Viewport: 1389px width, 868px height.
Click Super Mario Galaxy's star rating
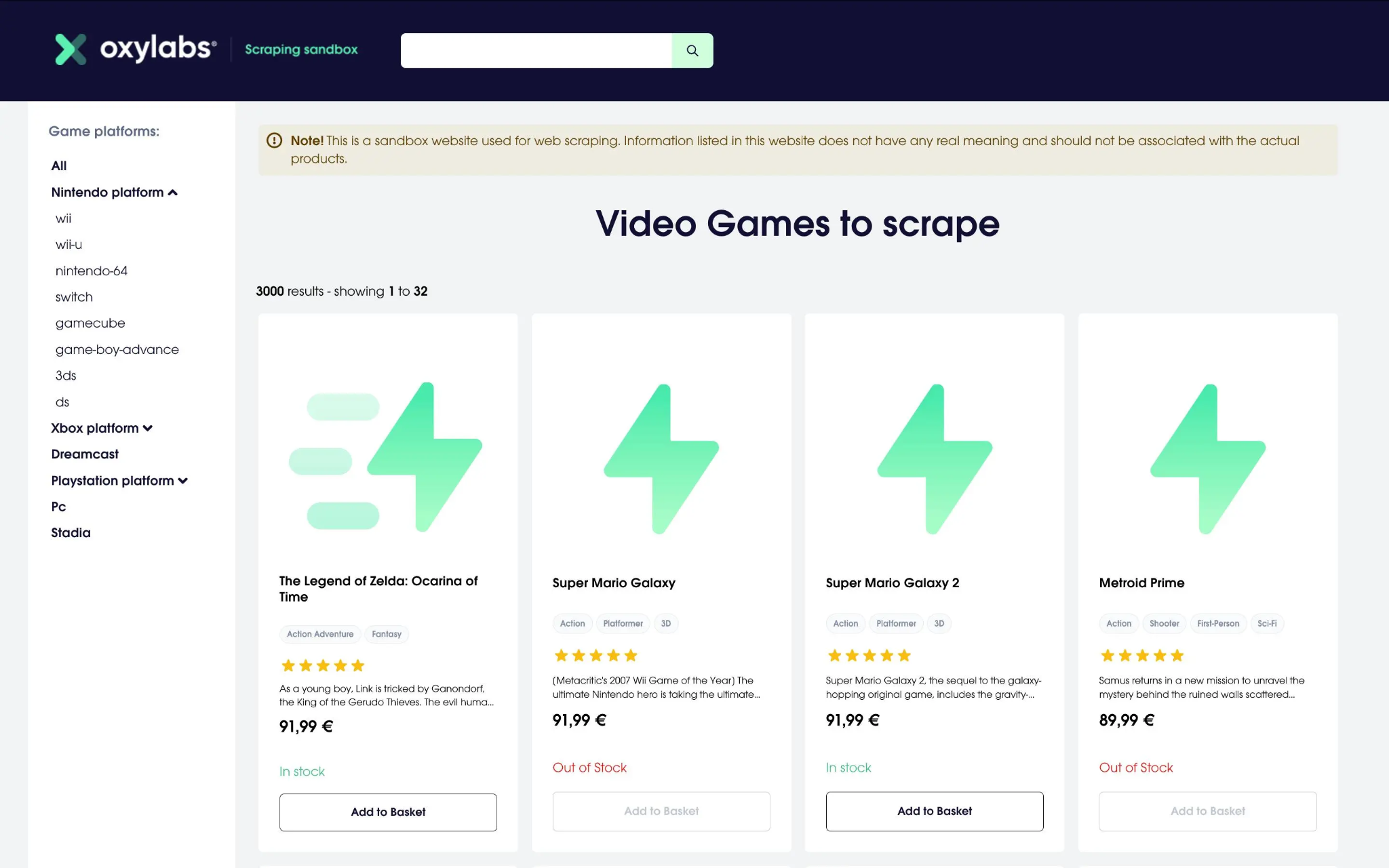tap(596, 655)
